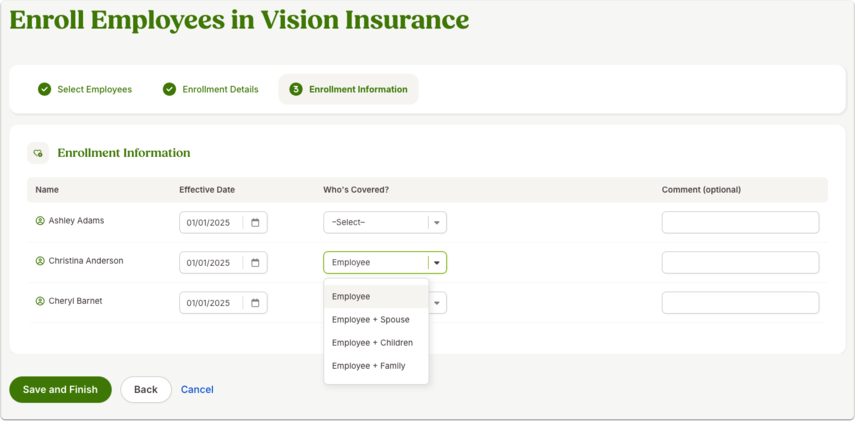The height and width of the screenshot is (421, 855).
Task: Click the Effective Date column header
Action: point(207,190)
